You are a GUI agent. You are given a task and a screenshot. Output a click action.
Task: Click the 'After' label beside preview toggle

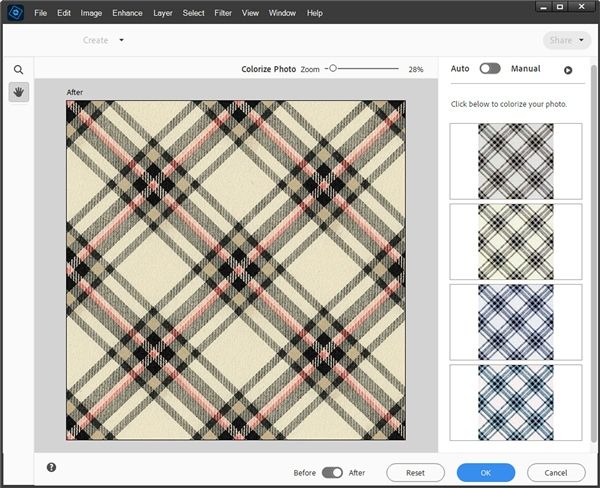tap(357, 473)
